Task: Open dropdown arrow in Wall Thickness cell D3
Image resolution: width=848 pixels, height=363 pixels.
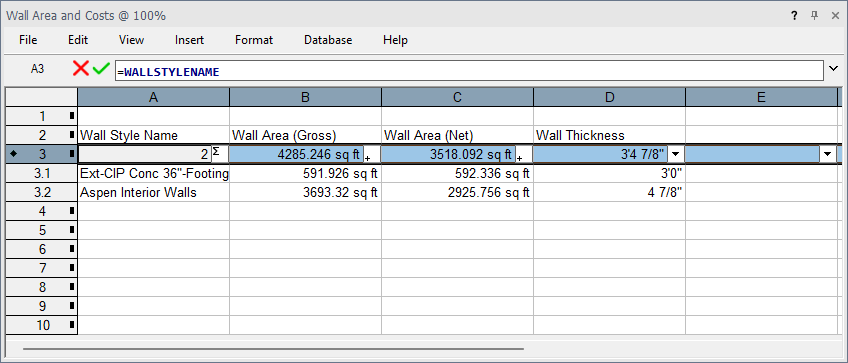Action: pyautogui.click(x=675, y=154)
